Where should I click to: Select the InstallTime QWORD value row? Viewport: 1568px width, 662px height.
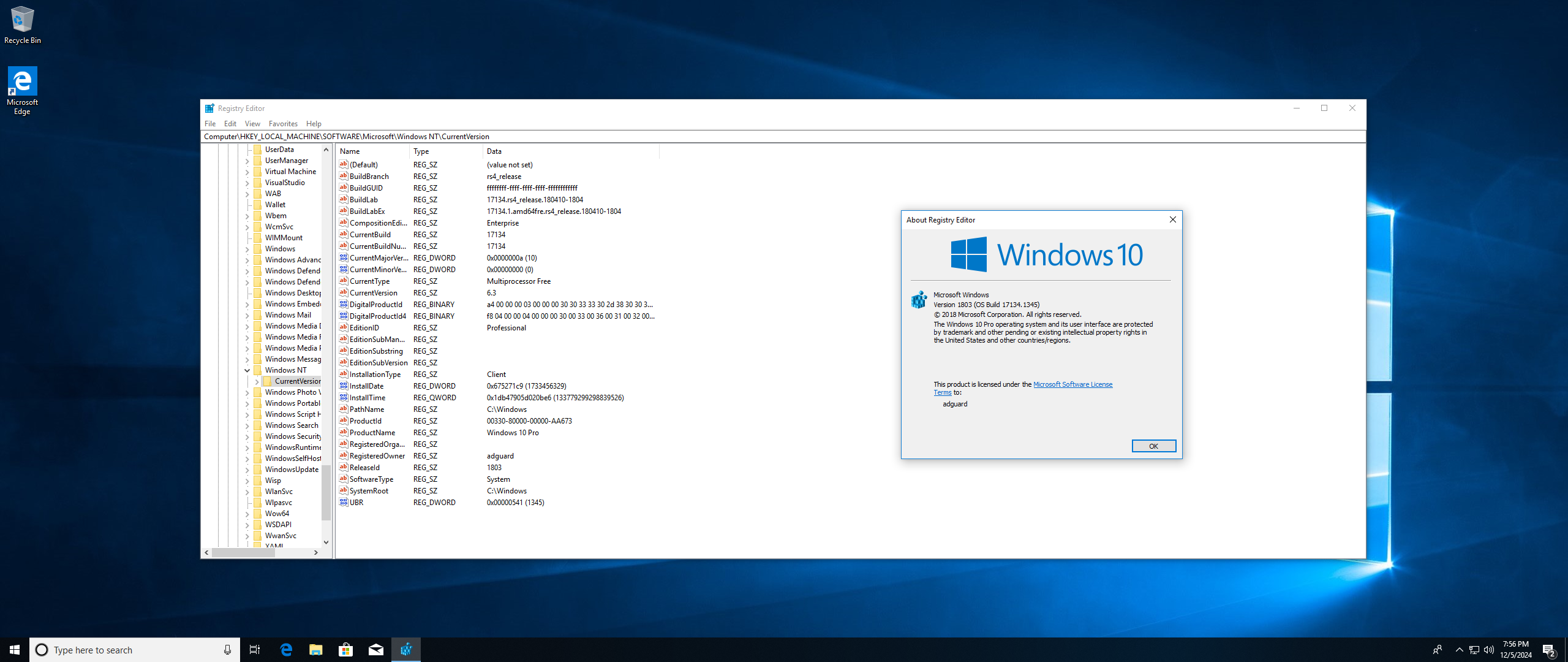tap(497, 397)
